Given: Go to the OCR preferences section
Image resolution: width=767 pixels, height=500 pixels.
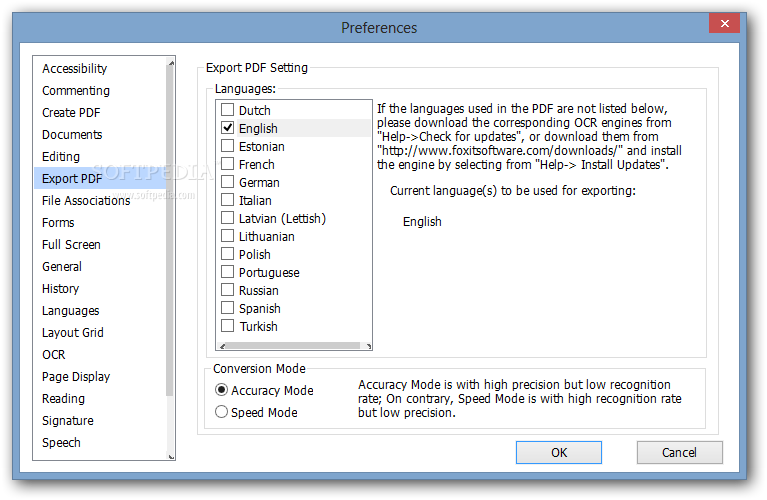Looking at the screenshot, I should (53, 354).
